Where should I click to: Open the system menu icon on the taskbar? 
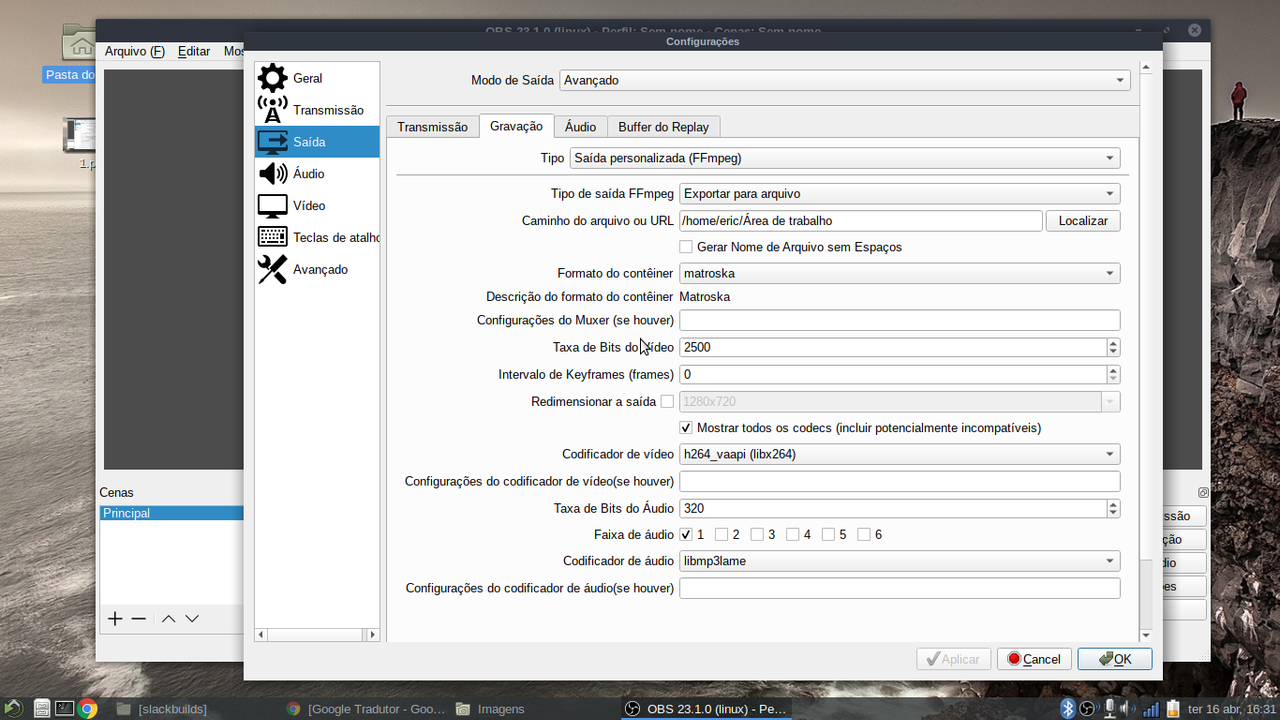(13, 709)
